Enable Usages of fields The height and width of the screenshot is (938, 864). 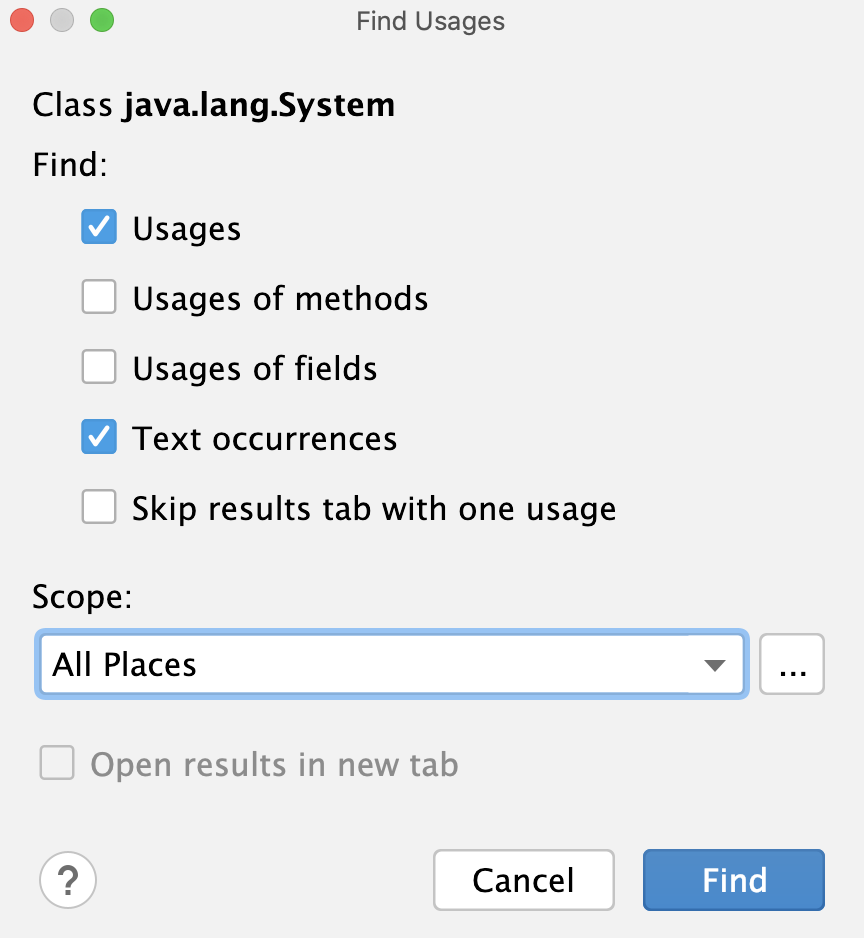pyautogui.click(x=98, y=367)
